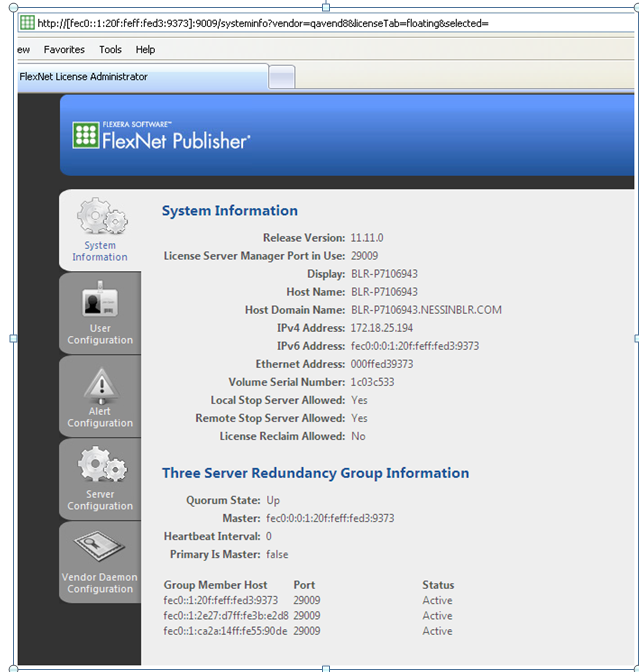
Task: Open a new blank browser tab
Action: (282, 77)
